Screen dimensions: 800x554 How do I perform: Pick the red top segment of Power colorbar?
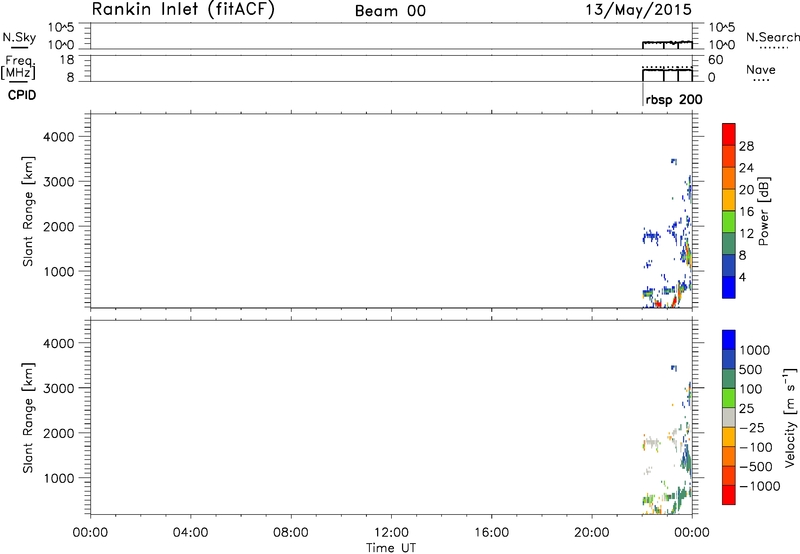coord(729,134)
